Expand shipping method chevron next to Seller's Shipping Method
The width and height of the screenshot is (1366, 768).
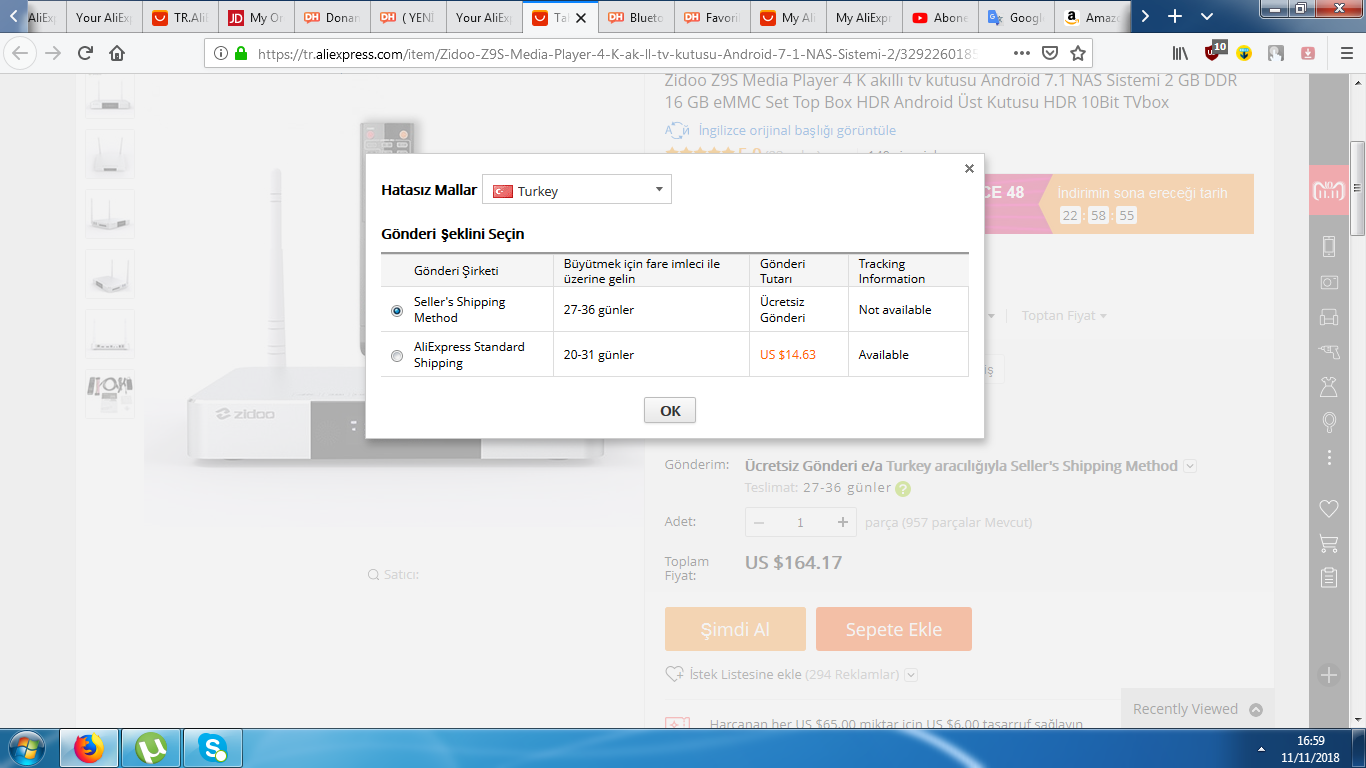1190,466
